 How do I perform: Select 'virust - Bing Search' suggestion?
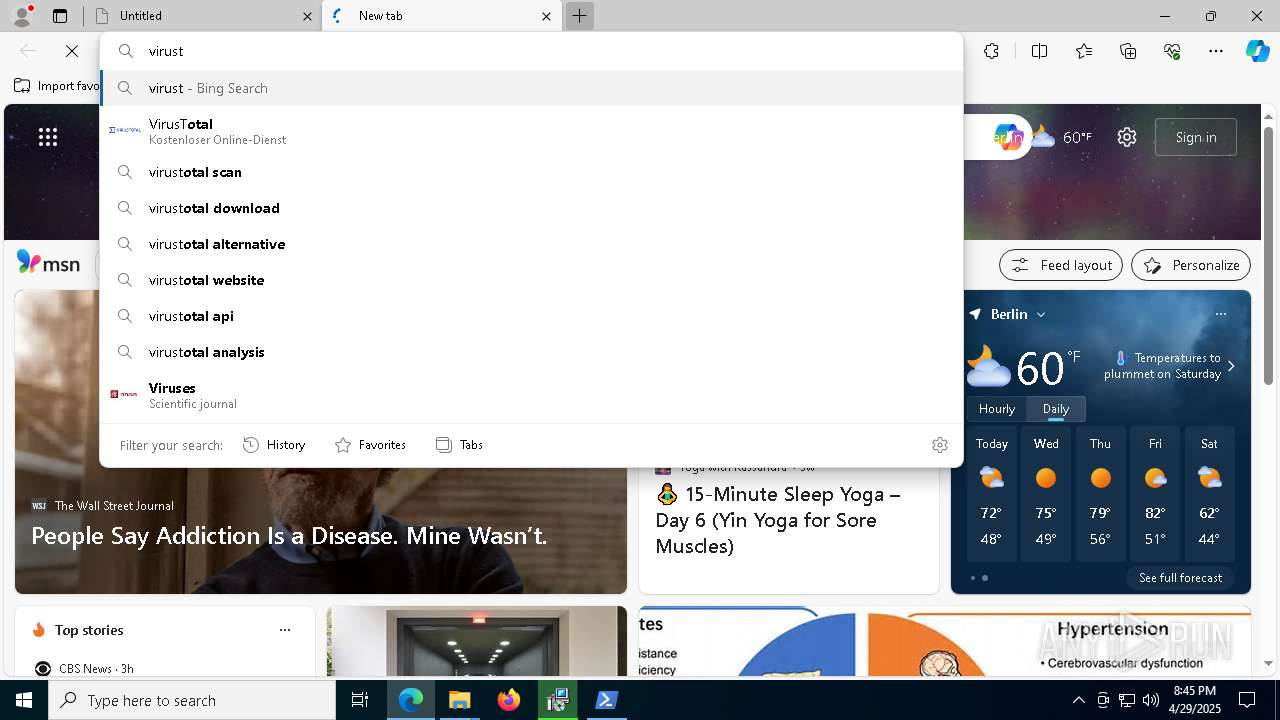tap(531, 88)
